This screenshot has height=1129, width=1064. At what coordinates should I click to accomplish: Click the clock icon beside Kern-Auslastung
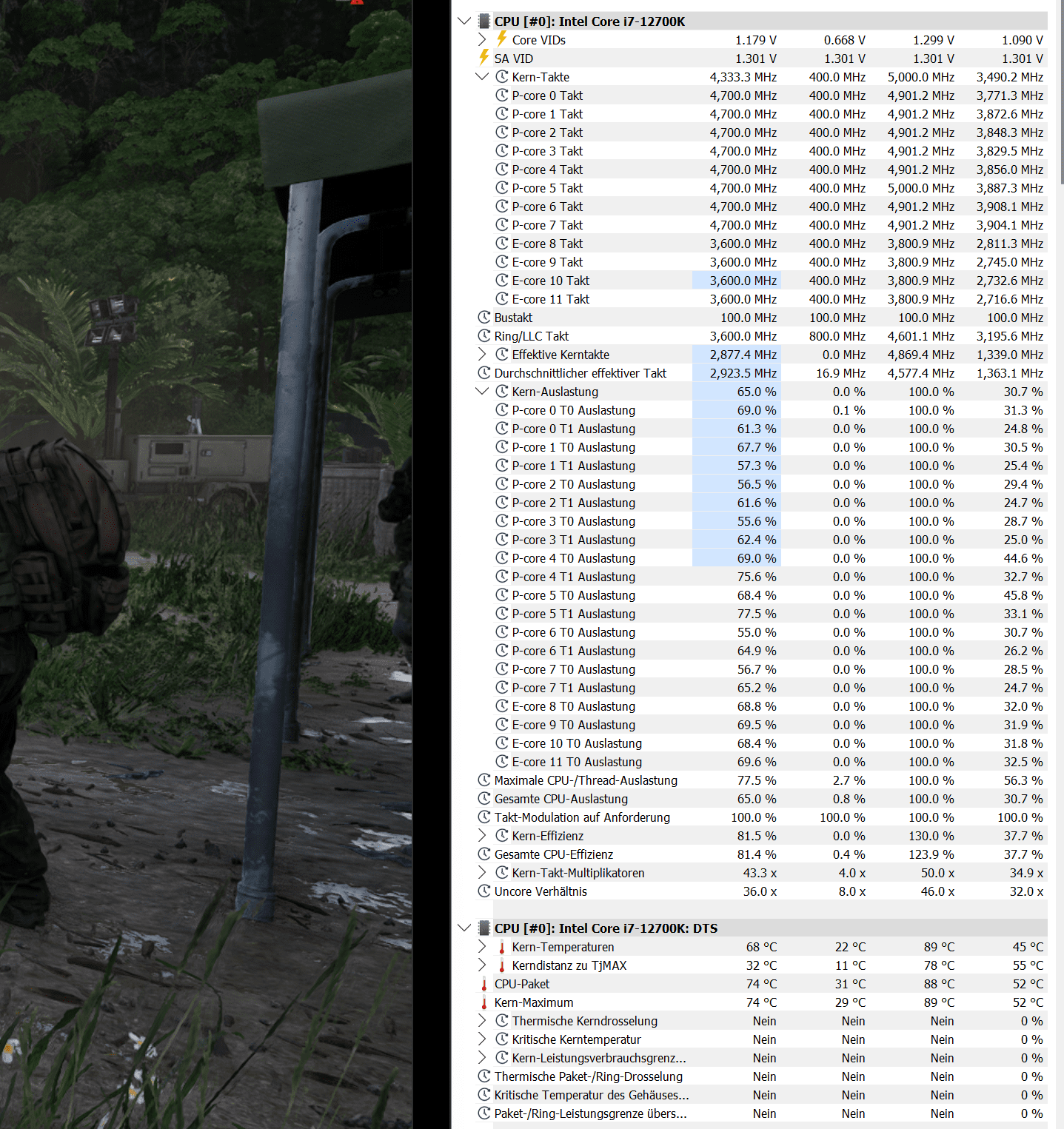pyautogui.click(x=502, y=392)
